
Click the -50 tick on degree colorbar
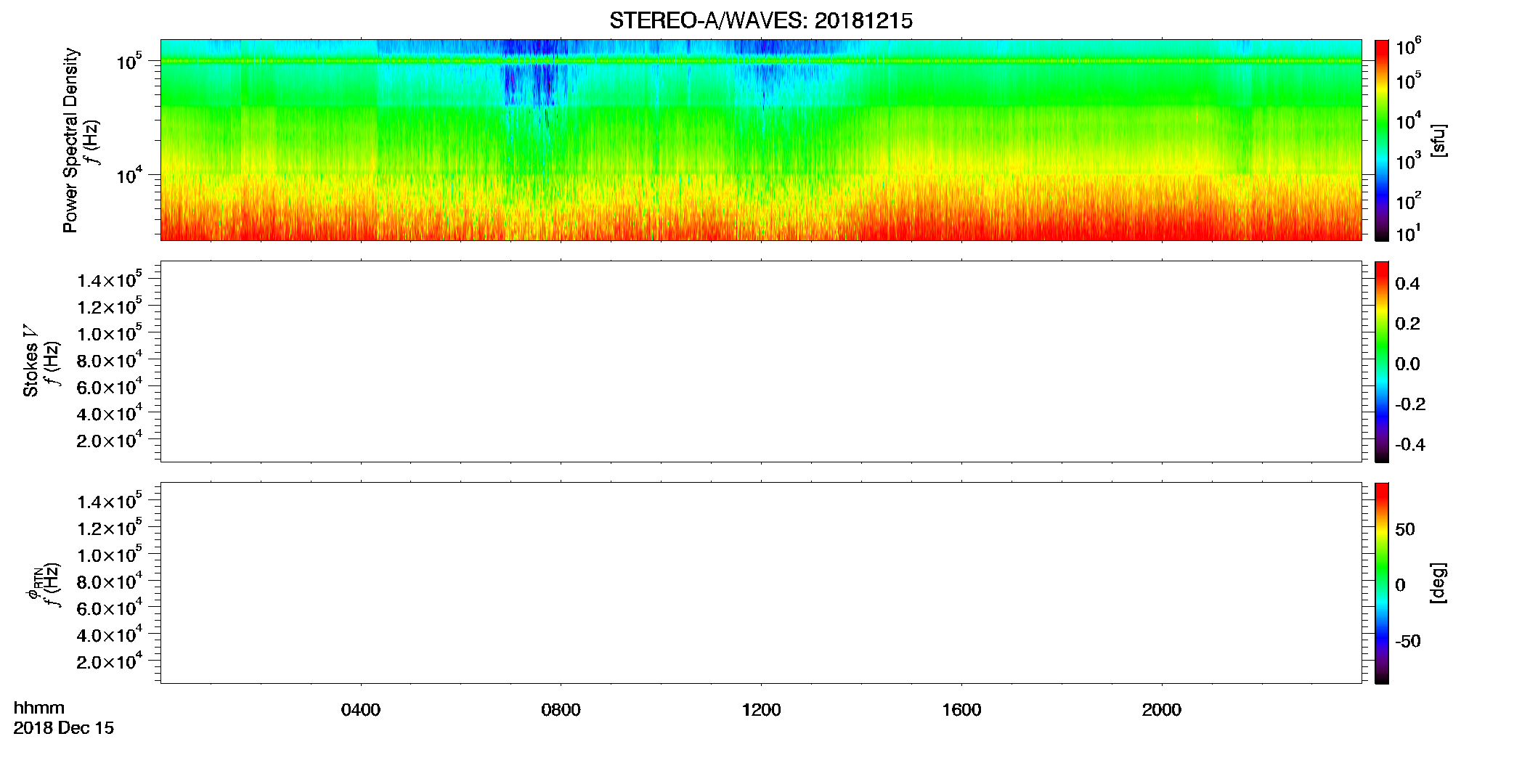coord(1408,642)
